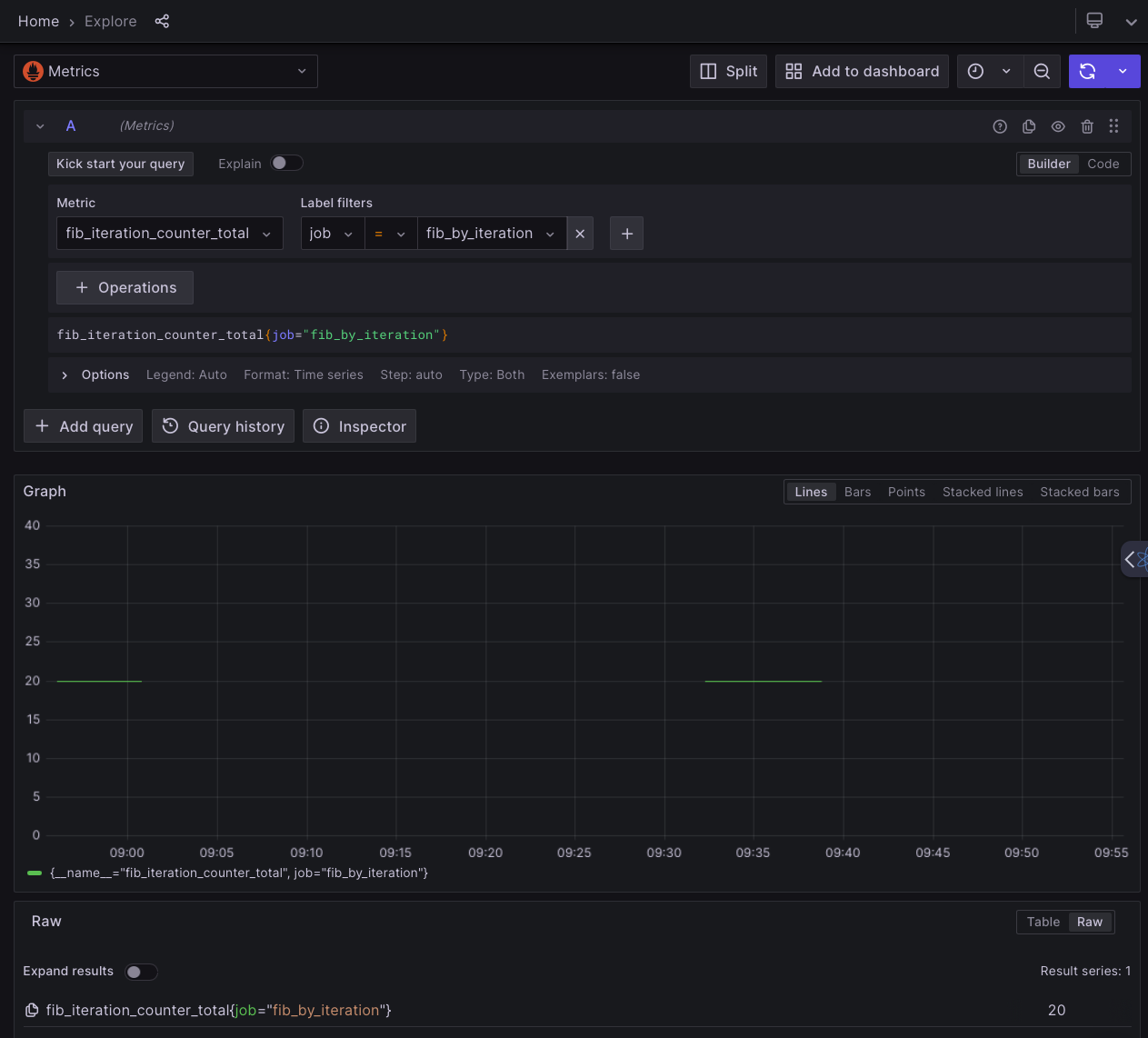
Task: Click the query help question mark icon
Action: click(1000, 126)
